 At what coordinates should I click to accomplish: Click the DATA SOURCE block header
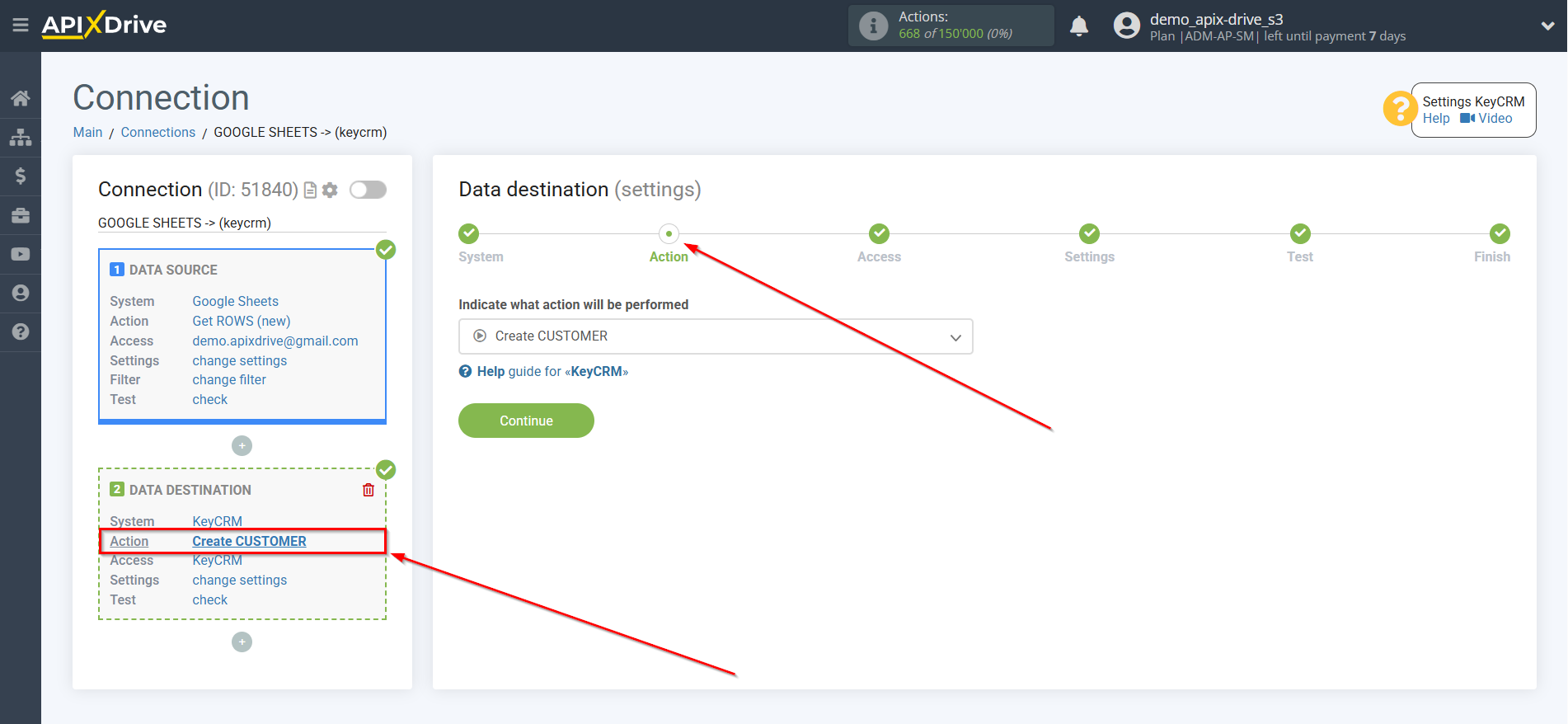[164, 270]
